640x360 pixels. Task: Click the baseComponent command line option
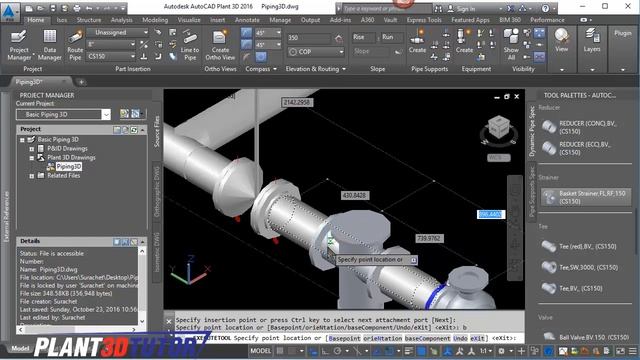427,338
